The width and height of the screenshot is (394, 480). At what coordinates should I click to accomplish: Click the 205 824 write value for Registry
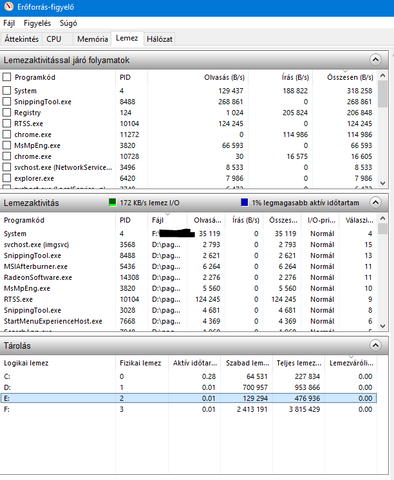click(295, 113)
